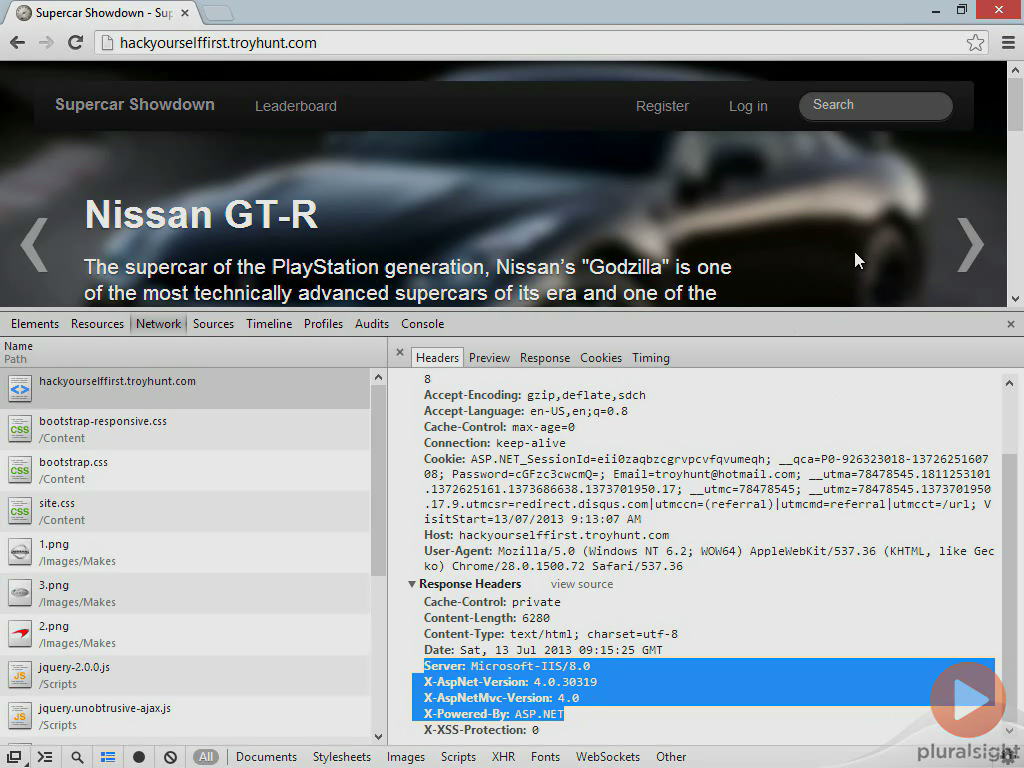Switch to Audits devtools tab
Viewport: 1024px width, 768px height.
pos(372,324)
